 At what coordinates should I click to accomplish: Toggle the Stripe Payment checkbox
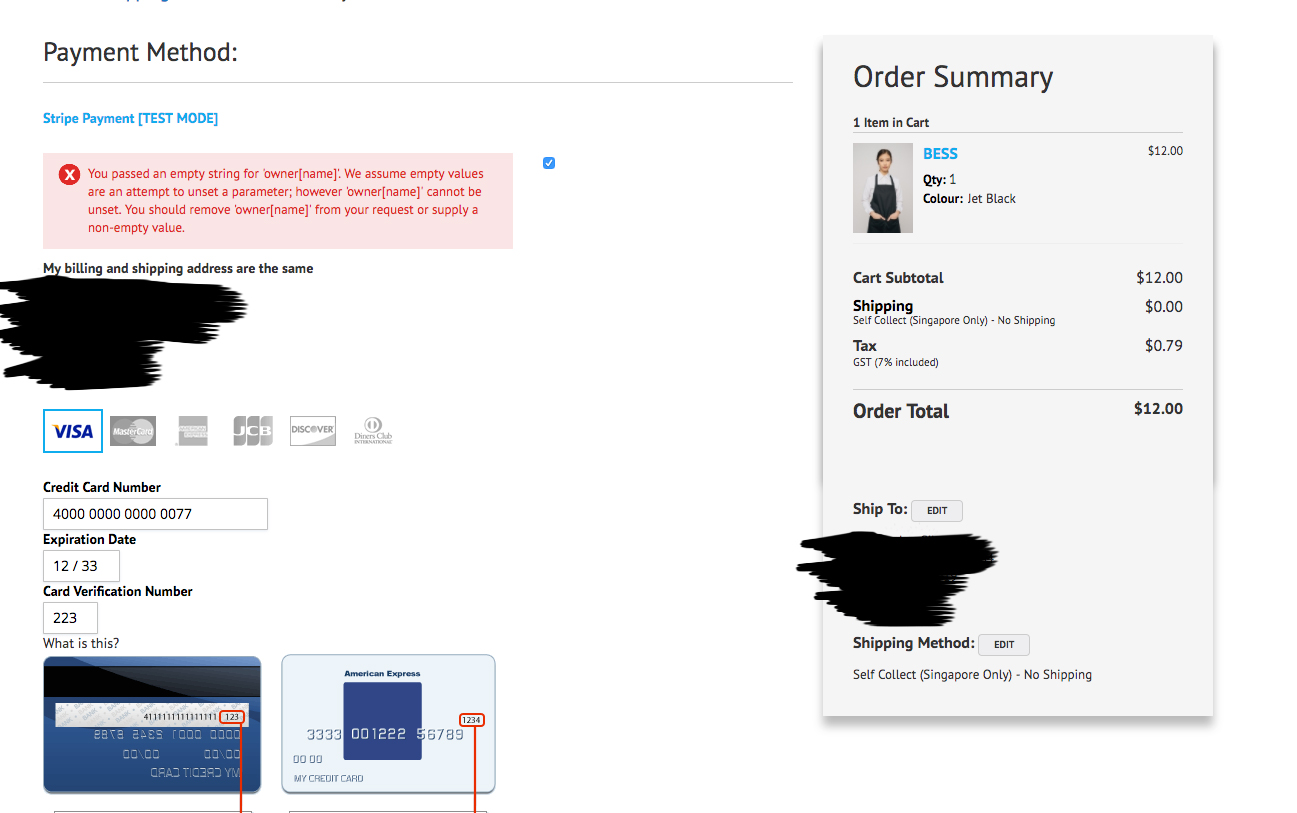click(x=549, y=163)
